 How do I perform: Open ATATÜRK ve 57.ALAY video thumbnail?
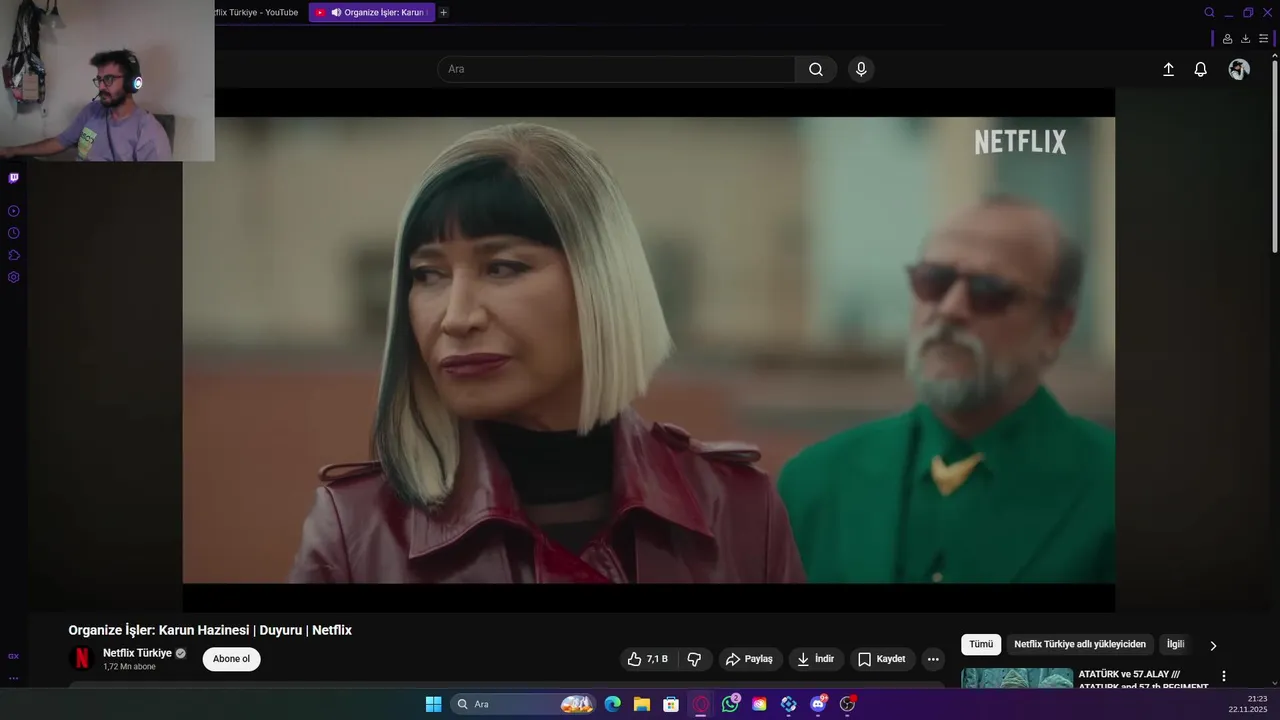point(1017,679)
